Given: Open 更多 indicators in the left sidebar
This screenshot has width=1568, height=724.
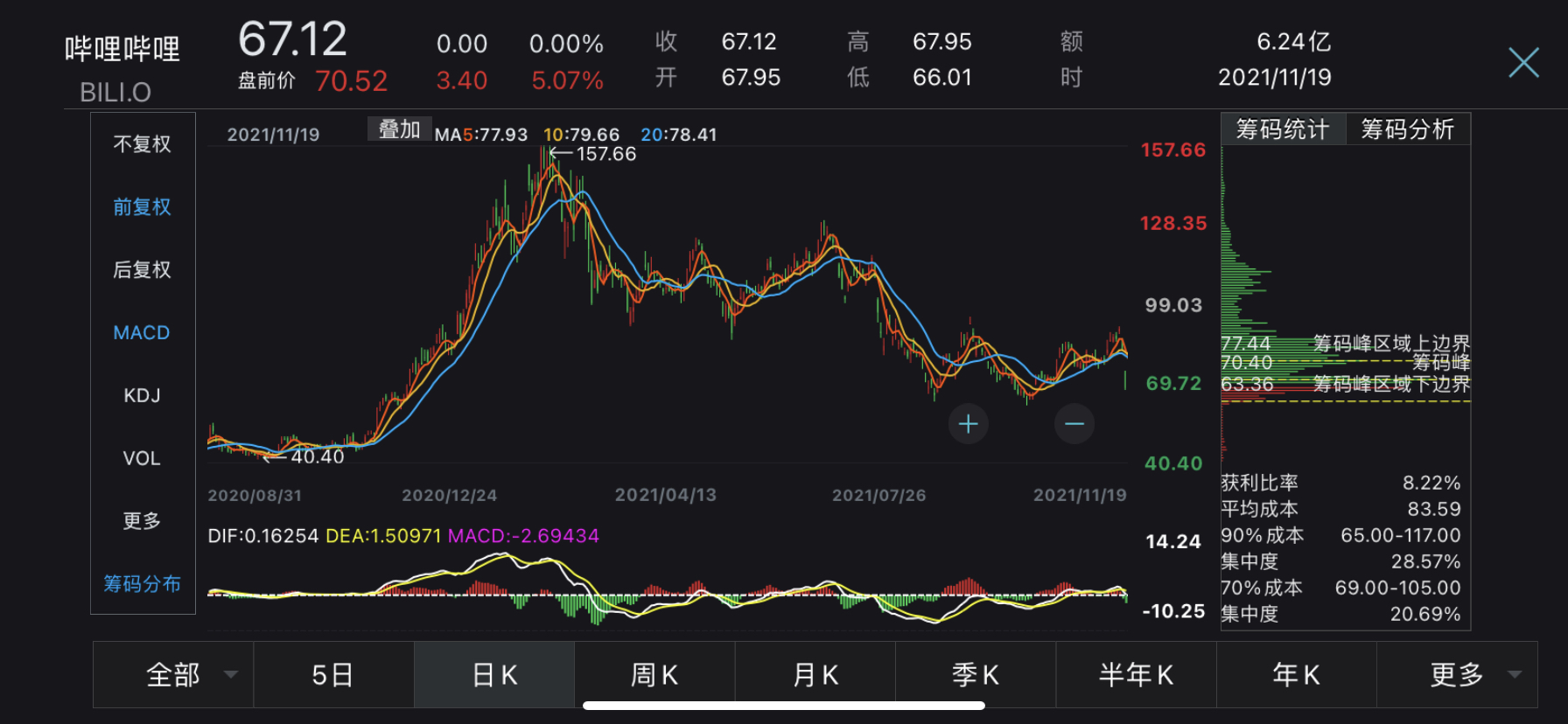Looking at the screenshot, I should point(142,521).
